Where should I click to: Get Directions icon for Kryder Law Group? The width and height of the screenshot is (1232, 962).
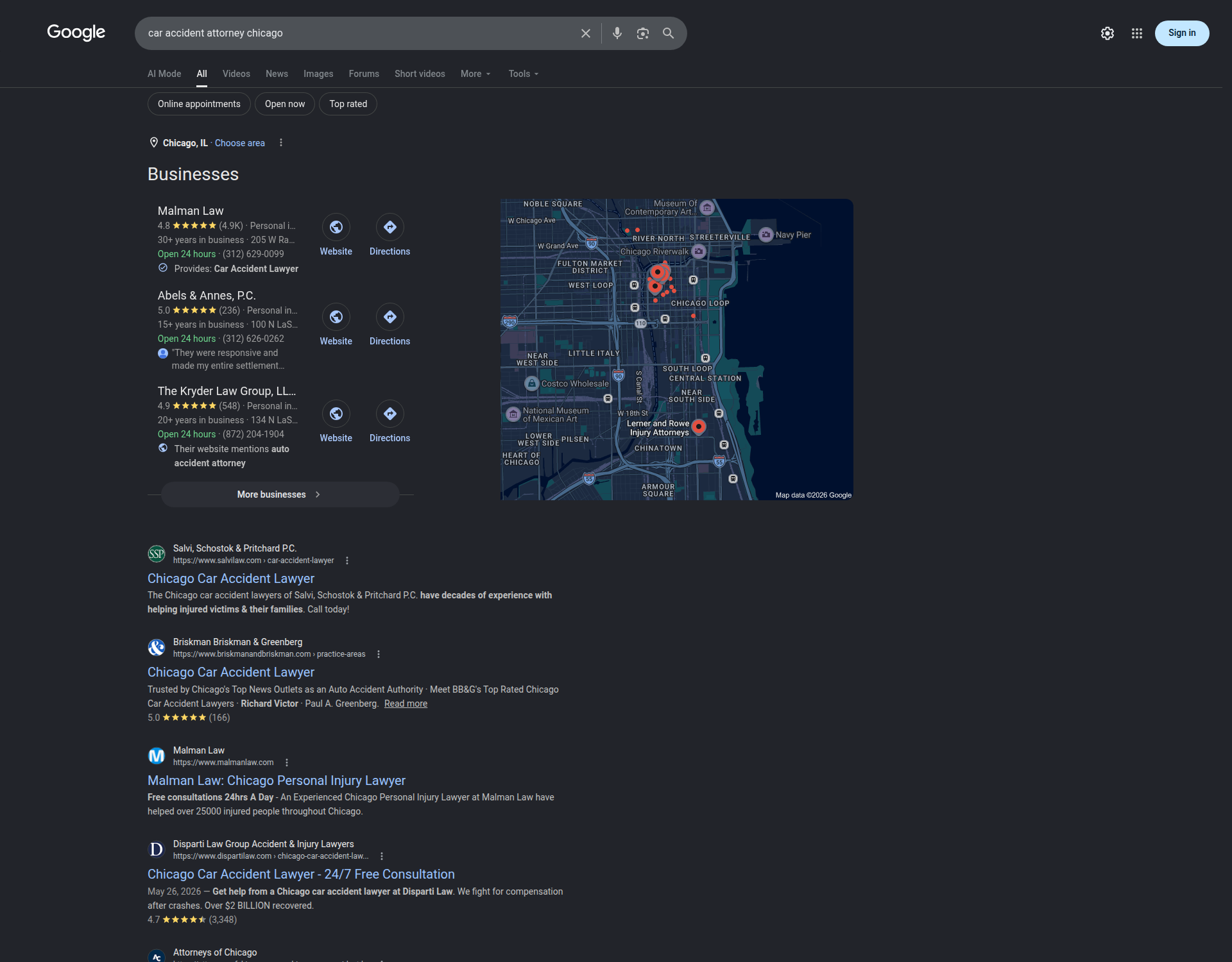coord(389,414)
